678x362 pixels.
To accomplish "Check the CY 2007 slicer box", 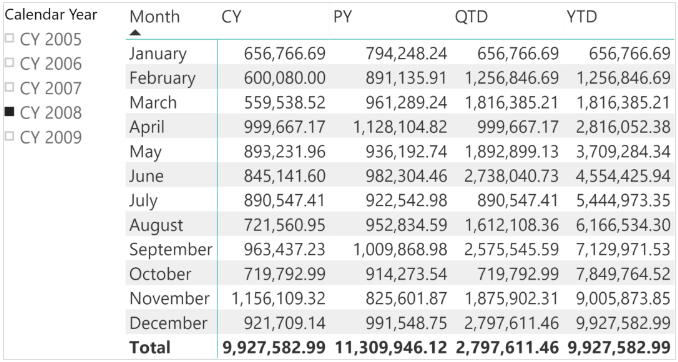I will pos(9,88).
